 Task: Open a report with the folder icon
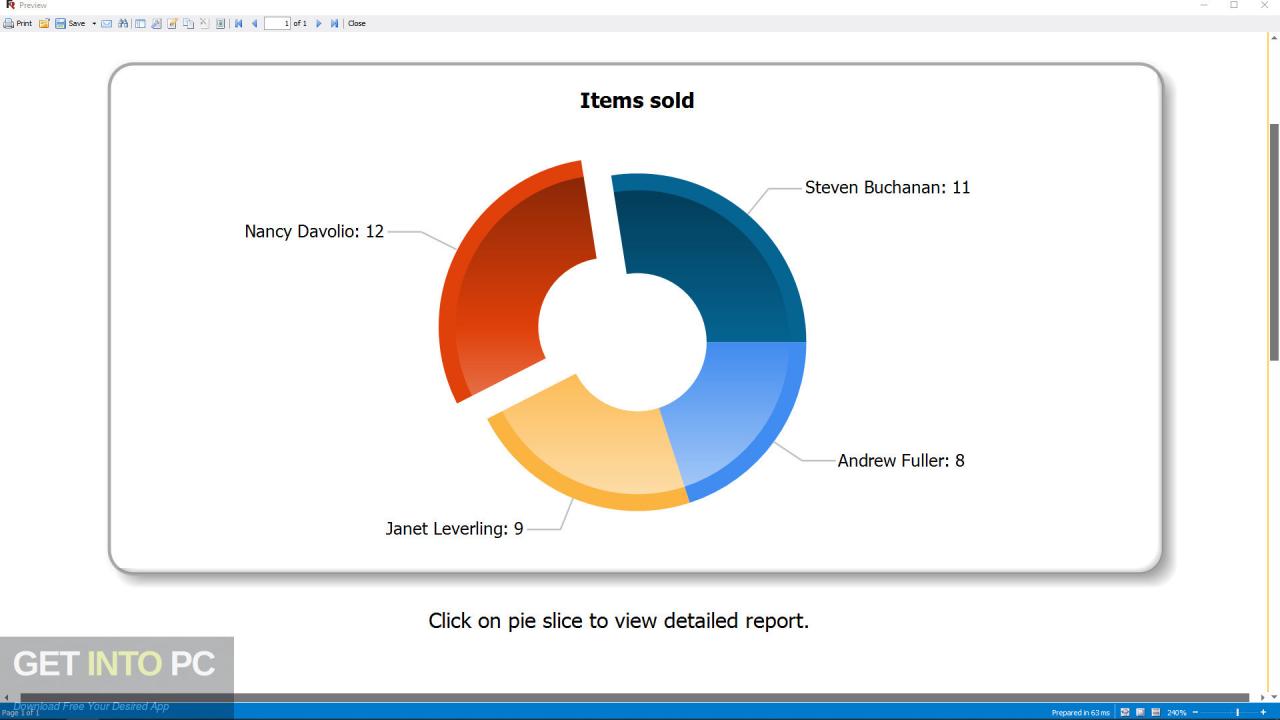pos(44,23)
